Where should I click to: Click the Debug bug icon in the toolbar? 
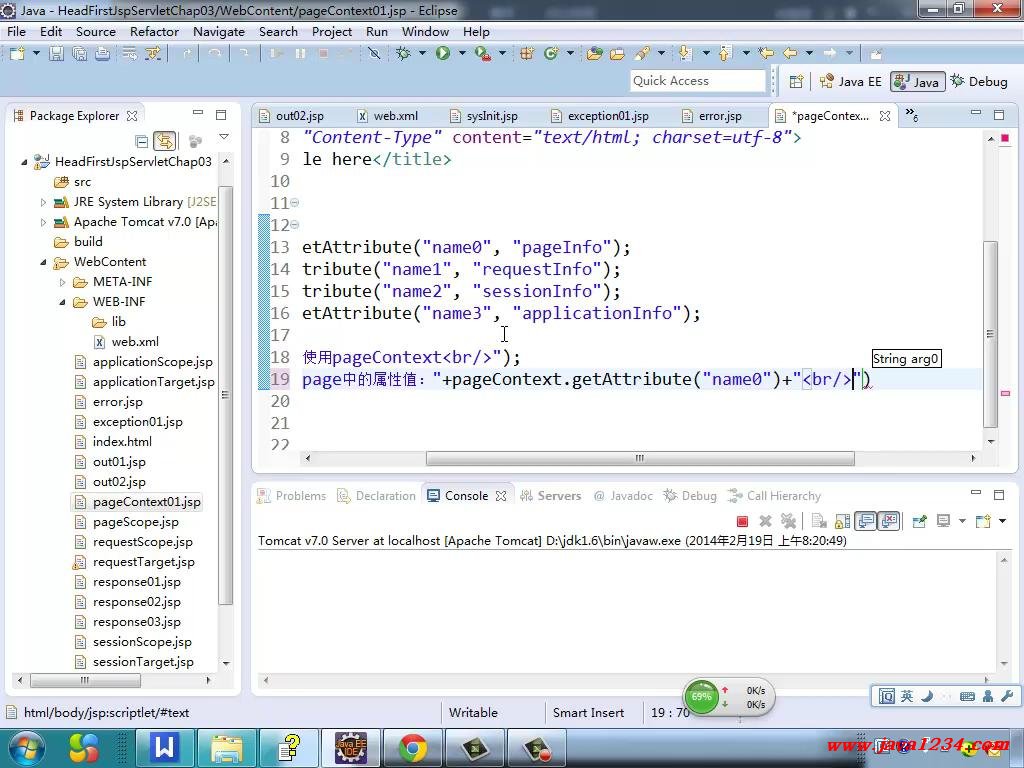click(x=404, y=54)
